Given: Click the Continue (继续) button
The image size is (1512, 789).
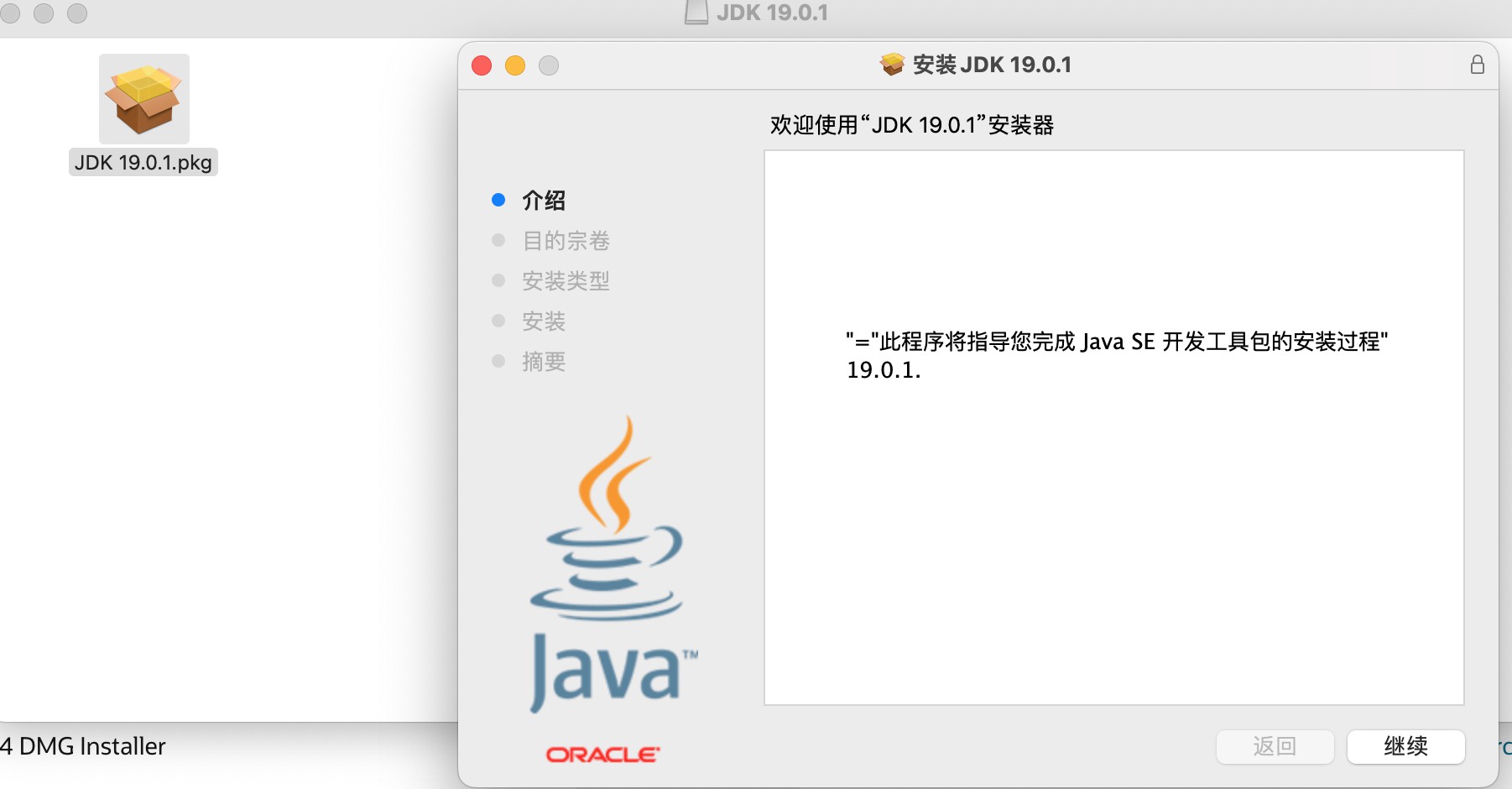Looking at the screenshot, I should click(x=1405, y=746).
